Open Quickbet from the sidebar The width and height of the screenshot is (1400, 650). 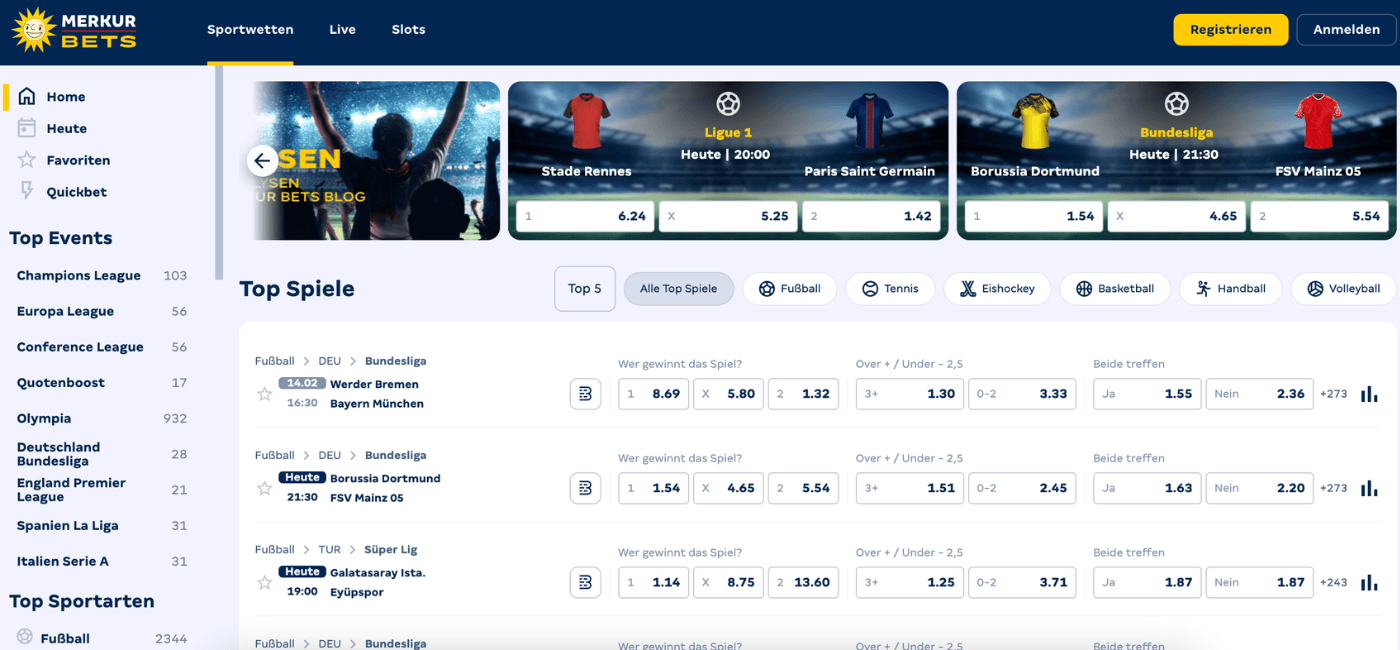point(76,192)
